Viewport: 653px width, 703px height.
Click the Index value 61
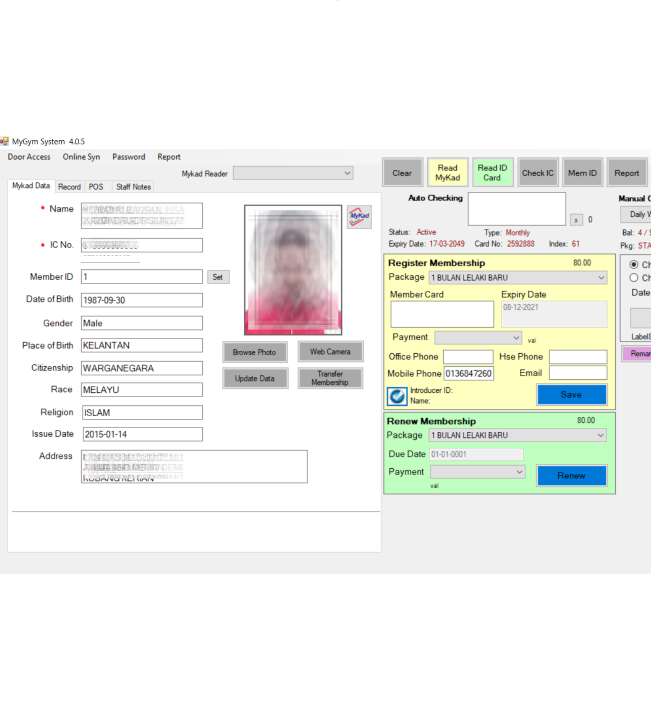click(x=575, y=244)
